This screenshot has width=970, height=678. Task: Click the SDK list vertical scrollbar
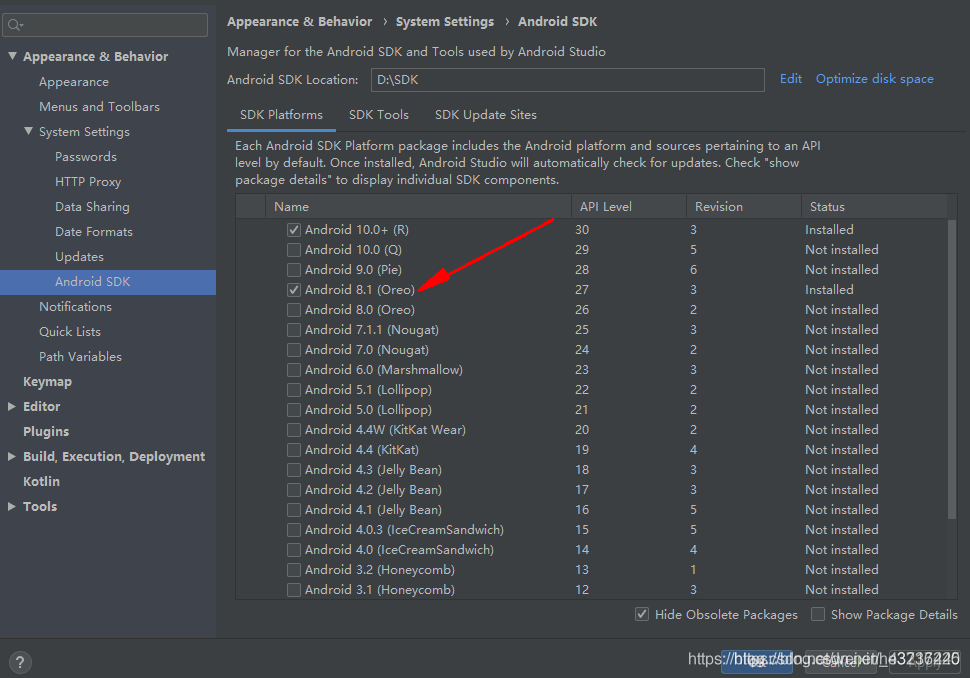952,369
